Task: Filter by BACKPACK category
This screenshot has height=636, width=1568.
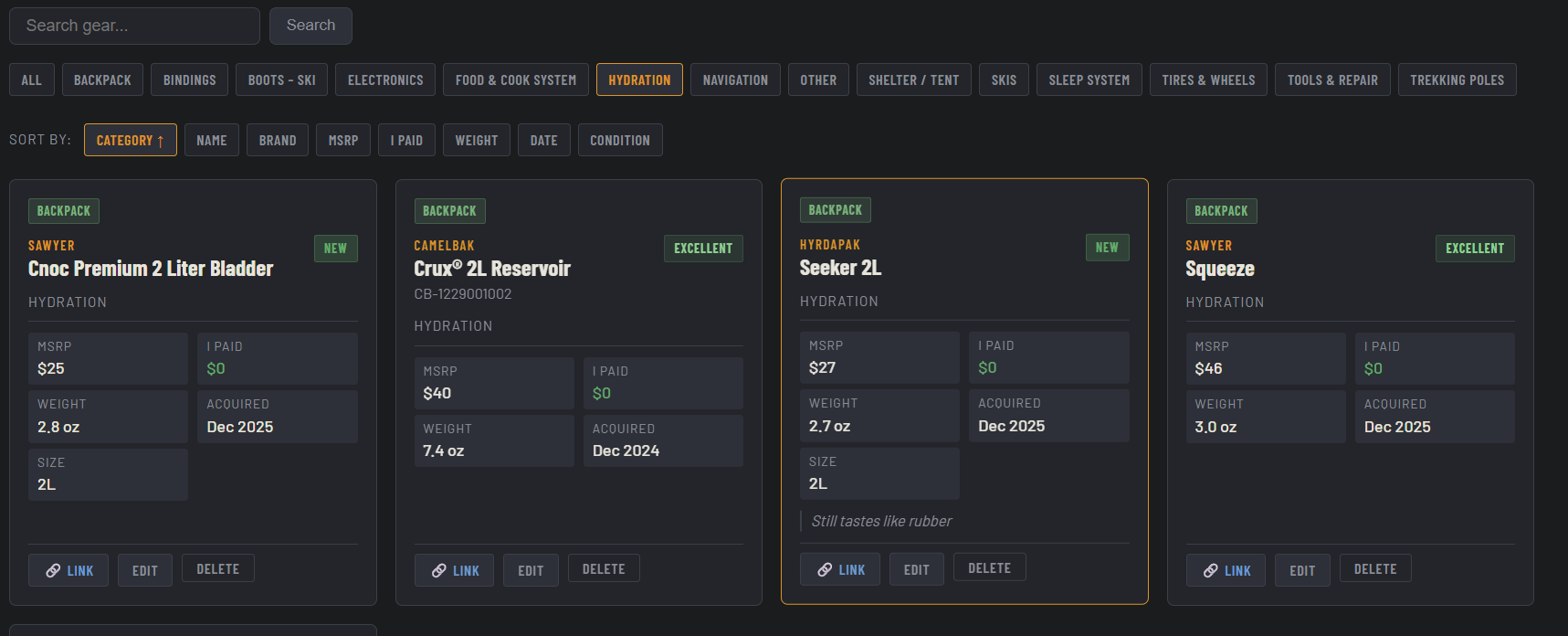Action: [x=102, y=79]
